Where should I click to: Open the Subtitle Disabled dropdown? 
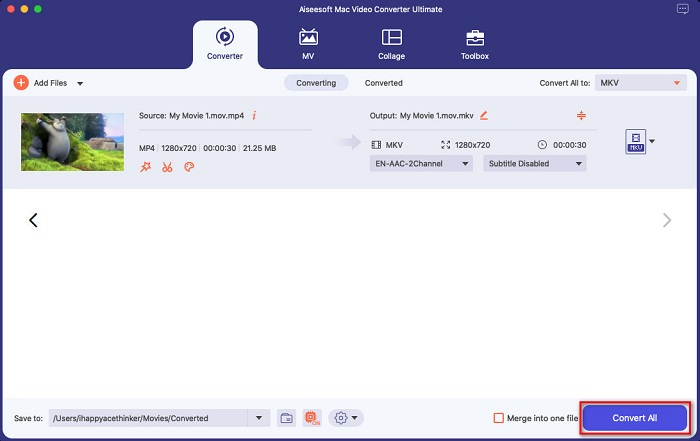point(534,163)
